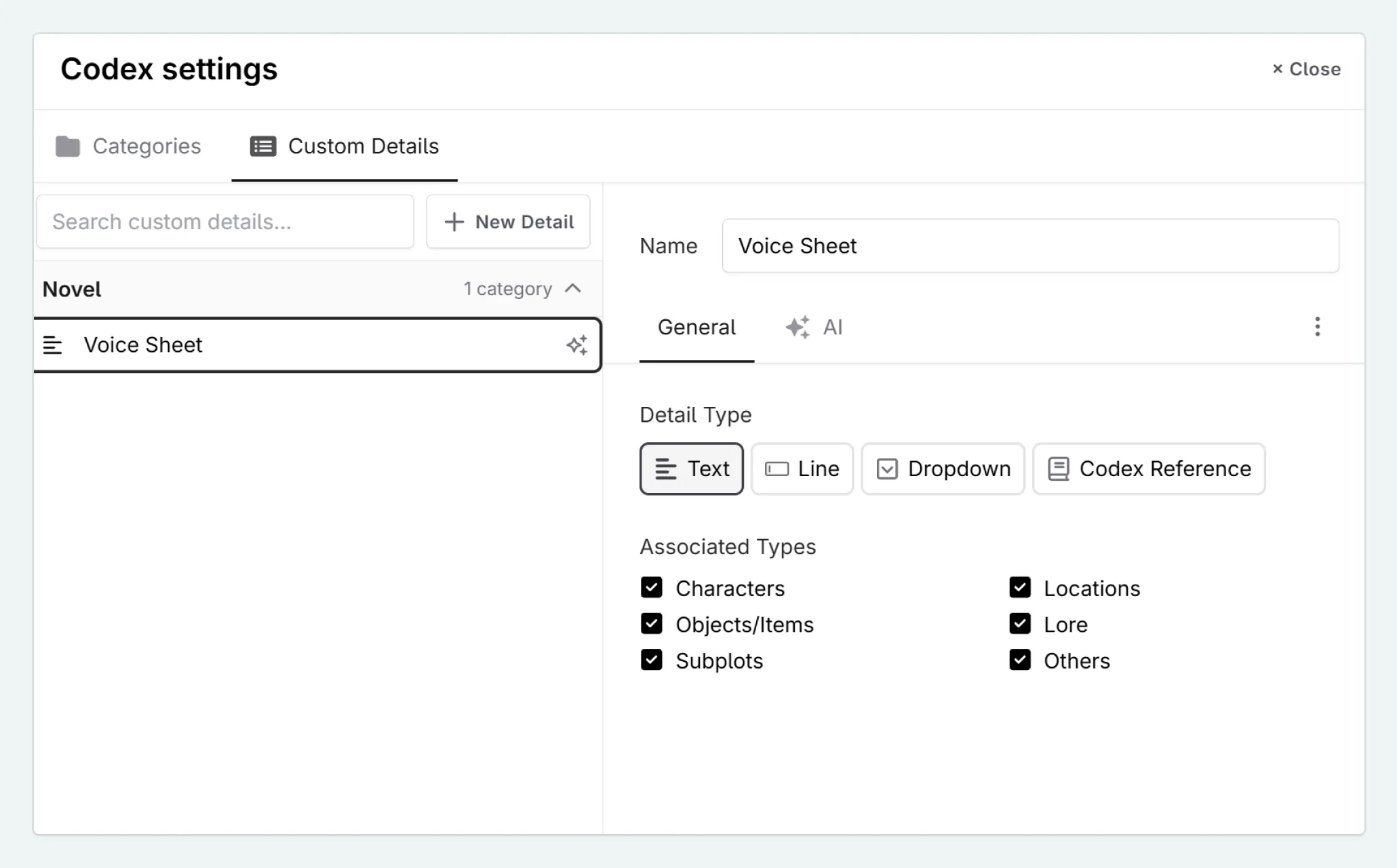The width and height of the screenshot is (1397, 868).
Task: Click the drag handle icon on Voice Sheet
Action: (x=53, y=345)
